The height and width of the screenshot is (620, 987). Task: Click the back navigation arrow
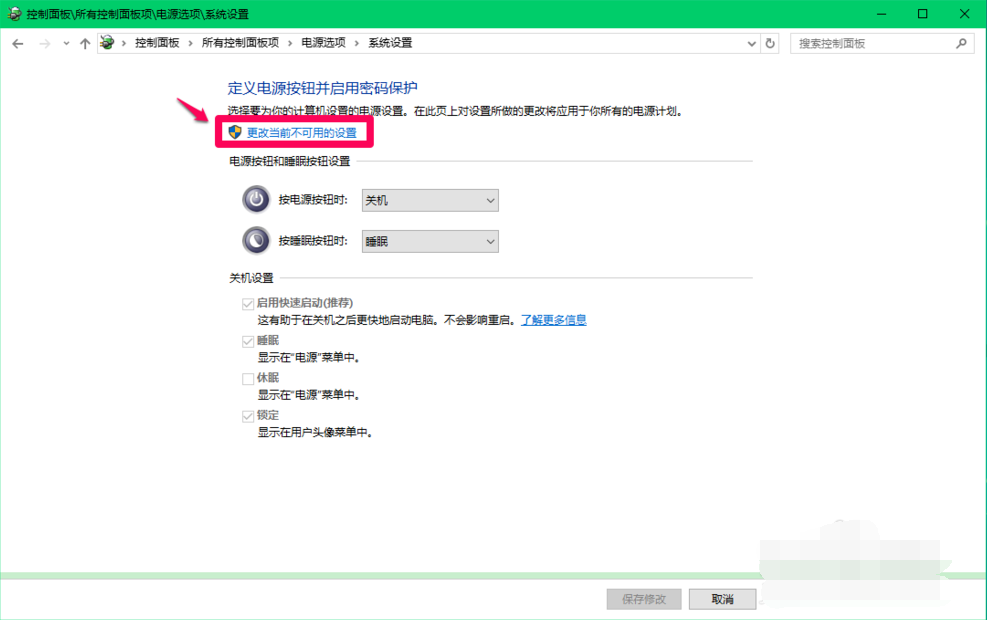[18, 44]
